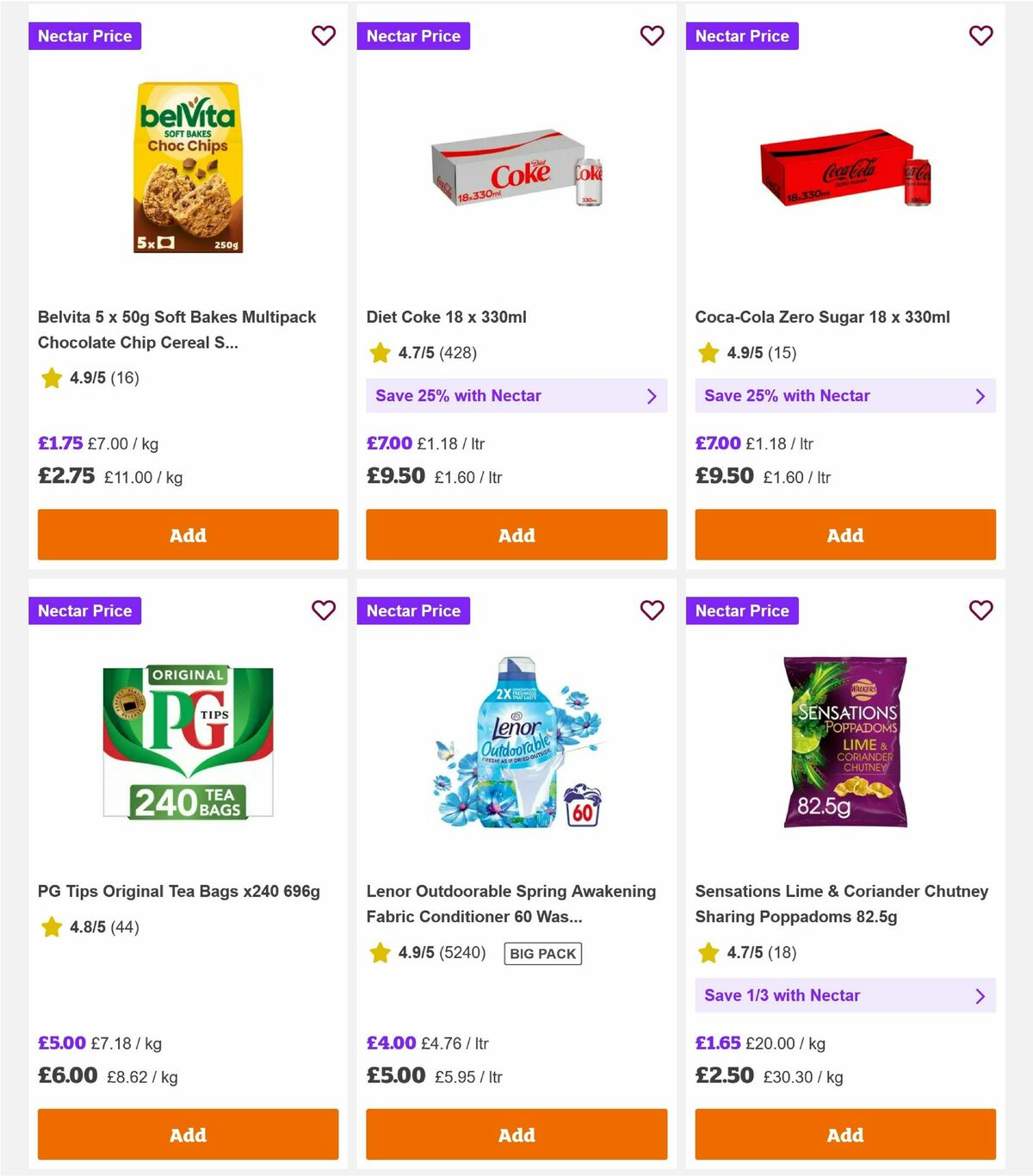
Task: Add Belvita Soft Bakes to favourites
Action: [x=324, y=35]
